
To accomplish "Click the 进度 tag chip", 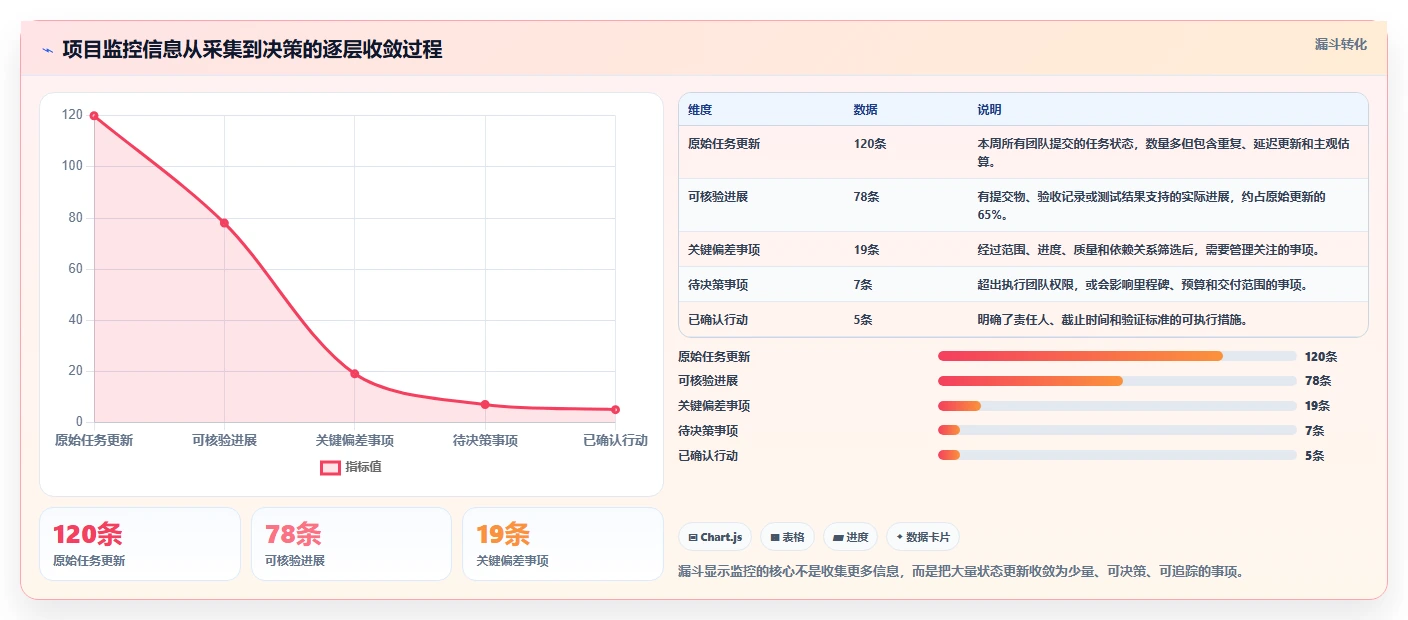I will coord(850,537).
